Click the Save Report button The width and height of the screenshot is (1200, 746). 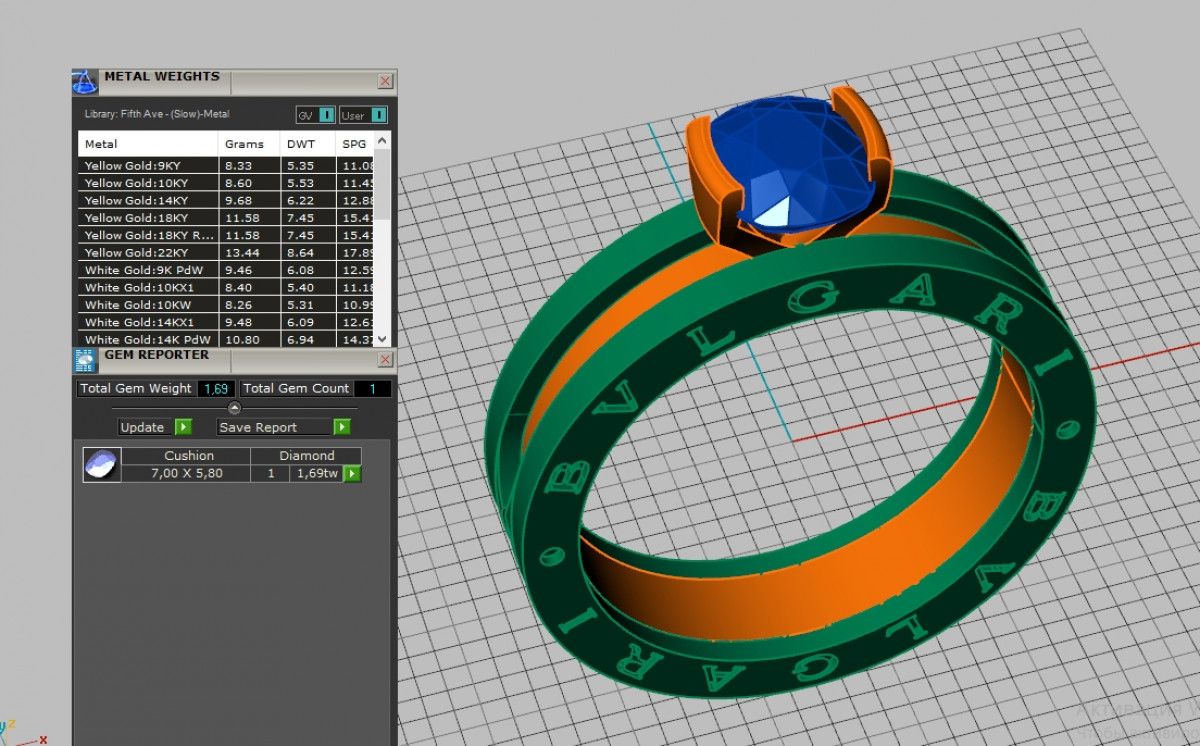pos(259,427)
